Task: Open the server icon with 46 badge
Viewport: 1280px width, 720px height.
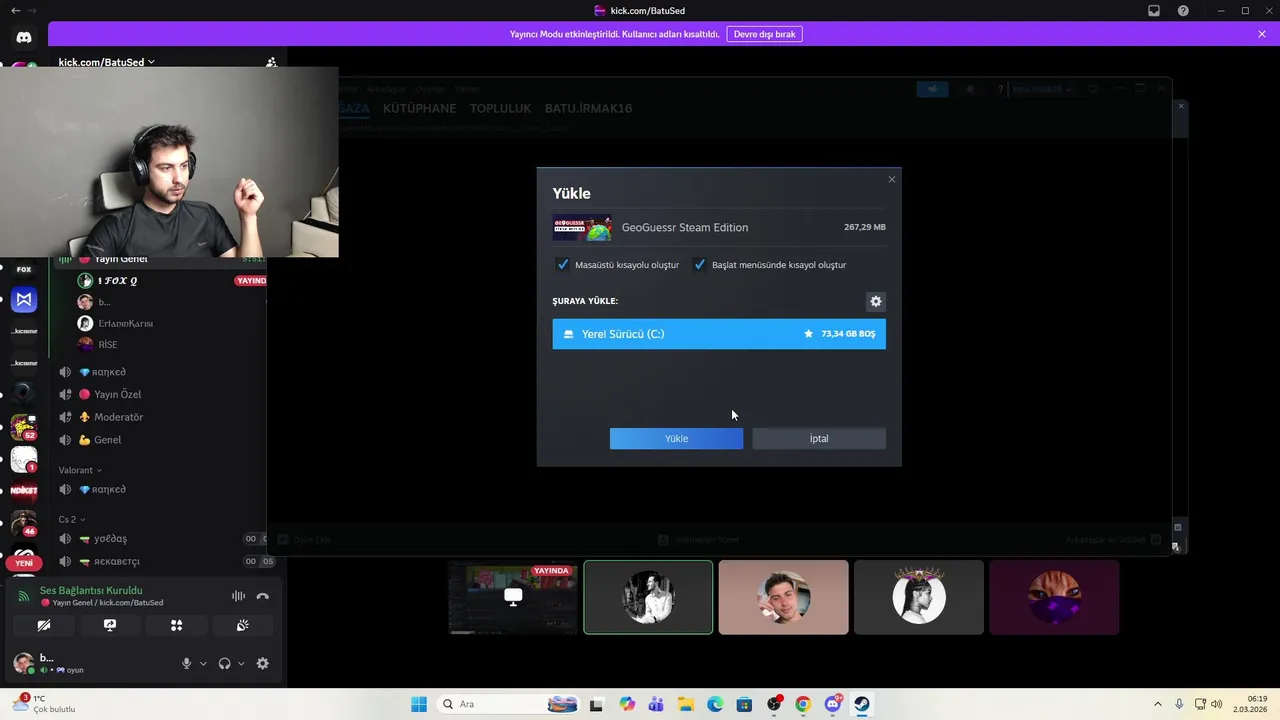Action: tap(24, 523)
